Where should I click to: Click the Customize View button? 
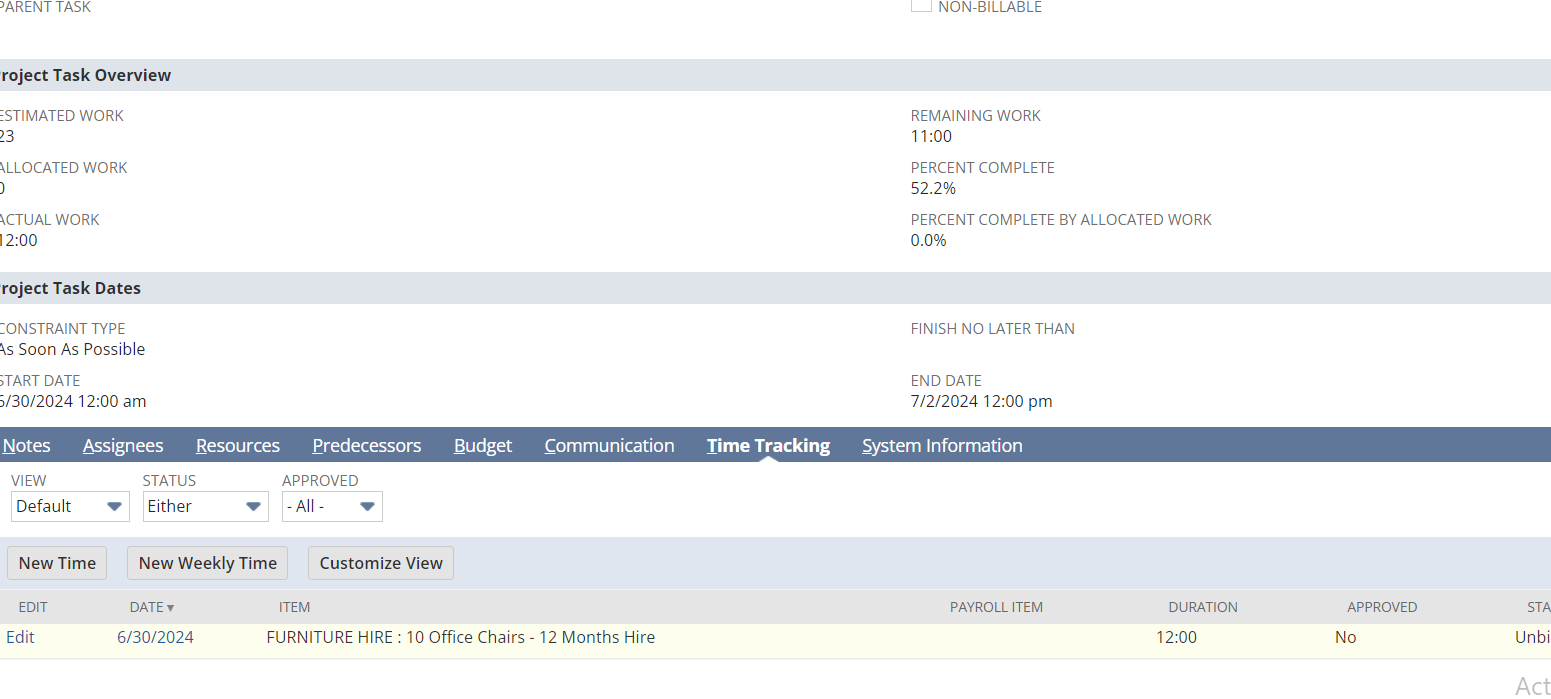tap(381, 563)
